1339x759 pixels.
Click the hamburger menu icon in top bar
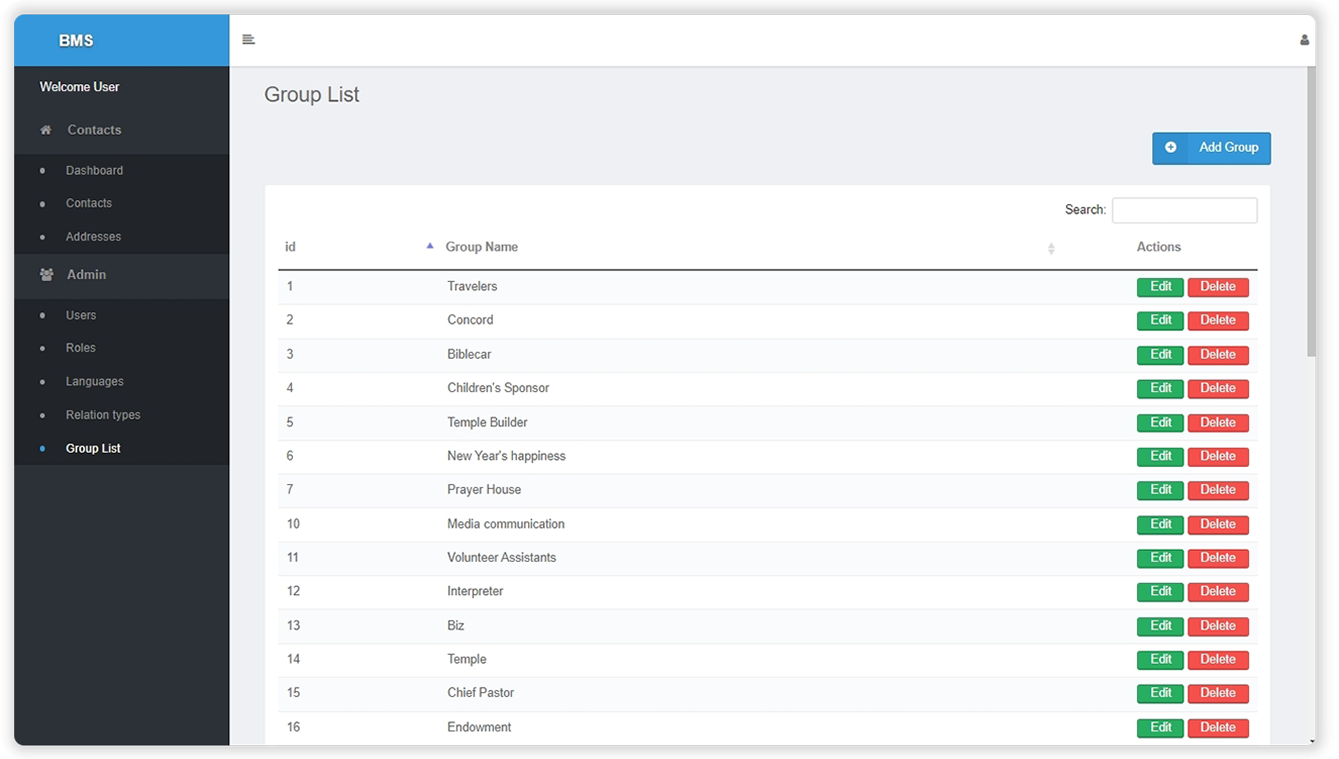click(x=249, y=40)
